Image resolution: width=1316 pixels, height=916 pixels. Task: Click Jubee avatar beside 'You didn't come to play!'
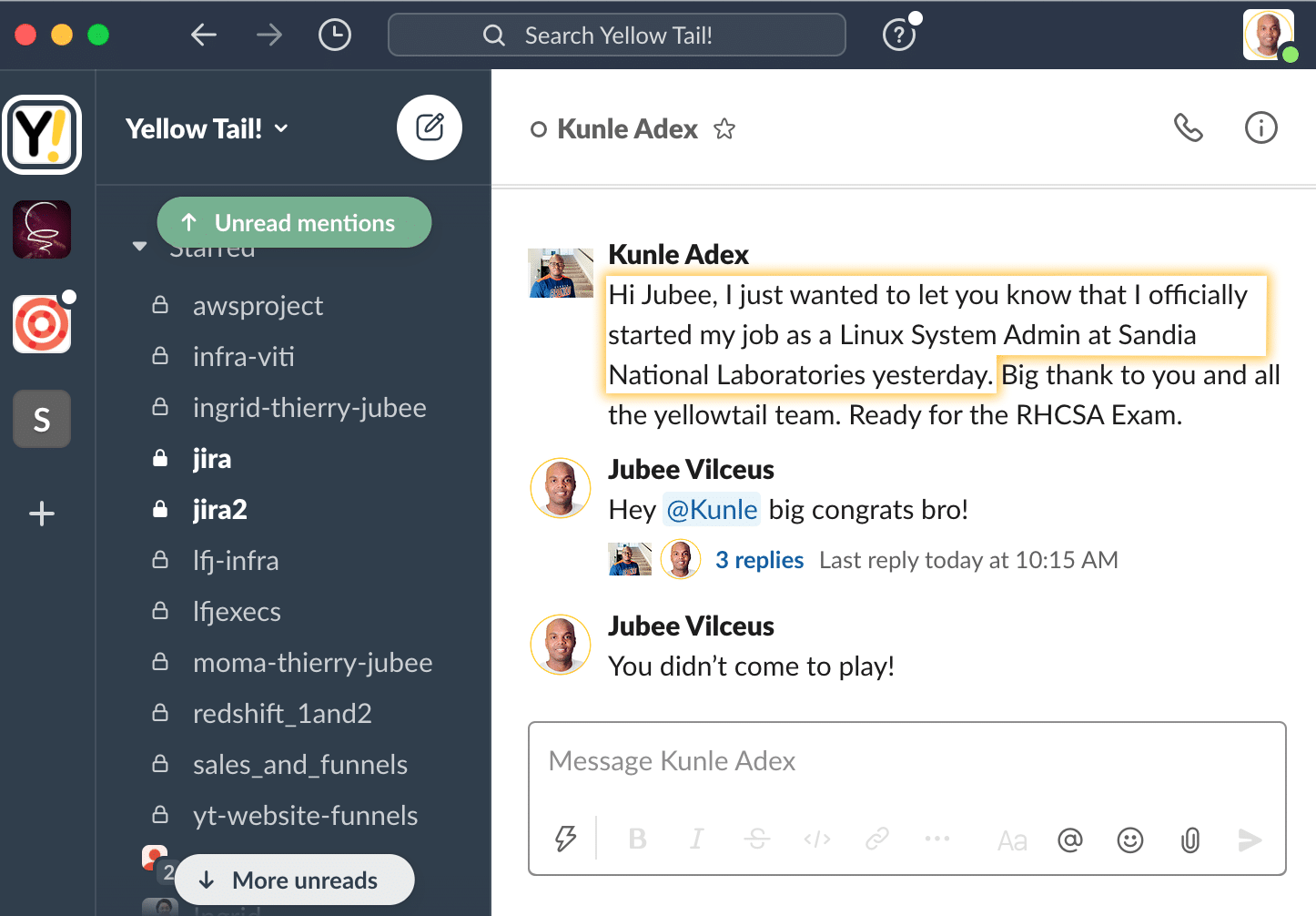click(561, 645)
